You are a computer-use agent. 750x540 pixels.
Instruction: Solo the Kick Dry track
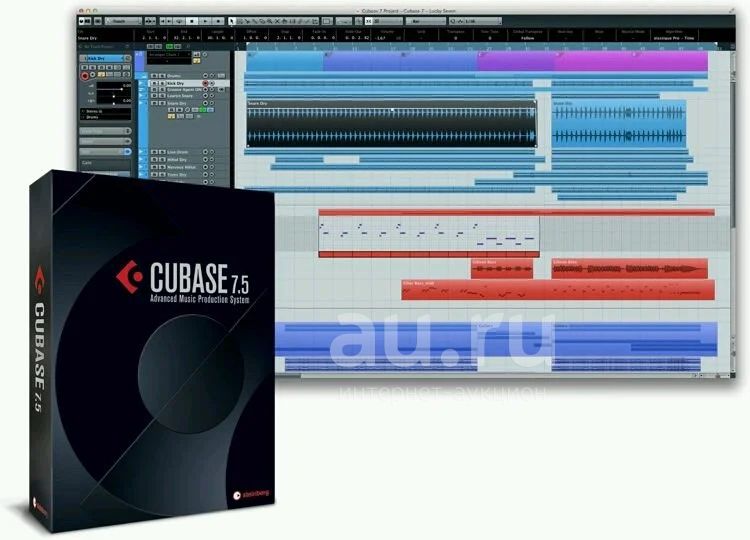coord(162,83)
